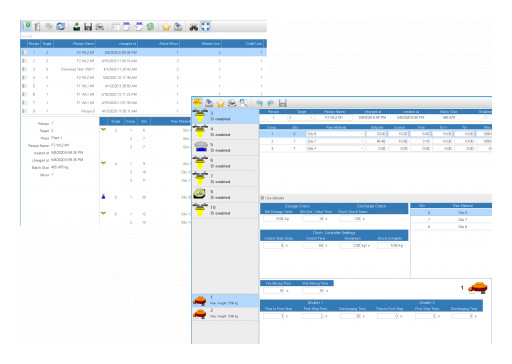
Task: Click row icon of recipe 5 in list
Action: click(x=24, y=86)
